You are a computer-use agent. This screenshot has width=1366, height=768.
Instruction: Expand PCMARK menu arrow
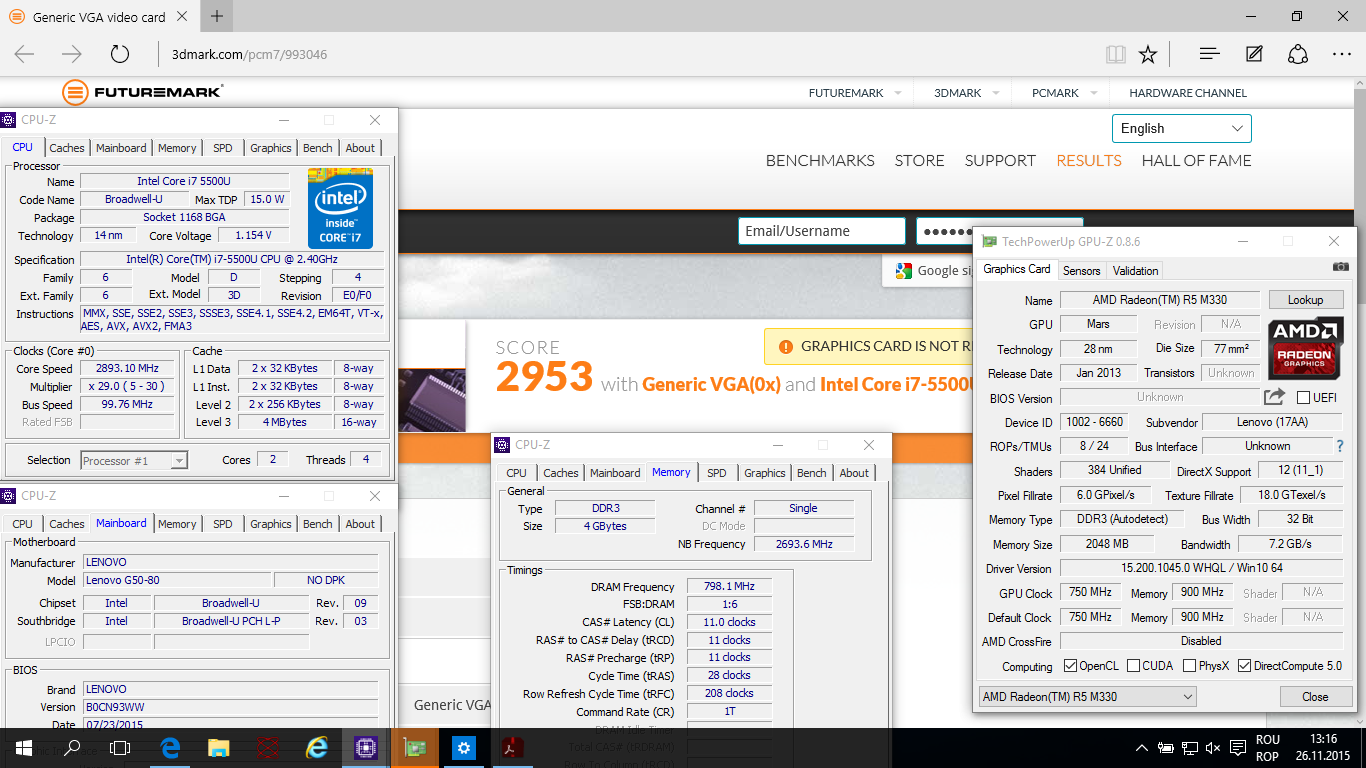(1092, 93)
